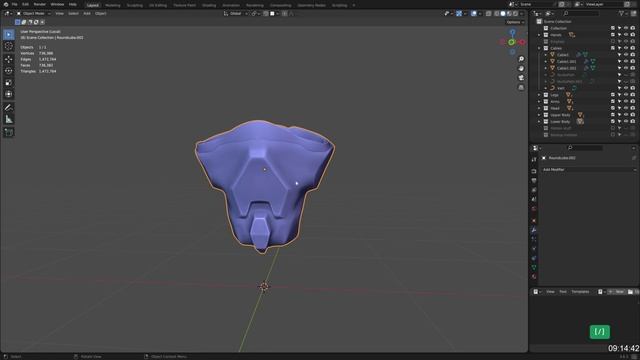Click the red X axis gizmo
The image size is (640, 360).
[522, 42]
